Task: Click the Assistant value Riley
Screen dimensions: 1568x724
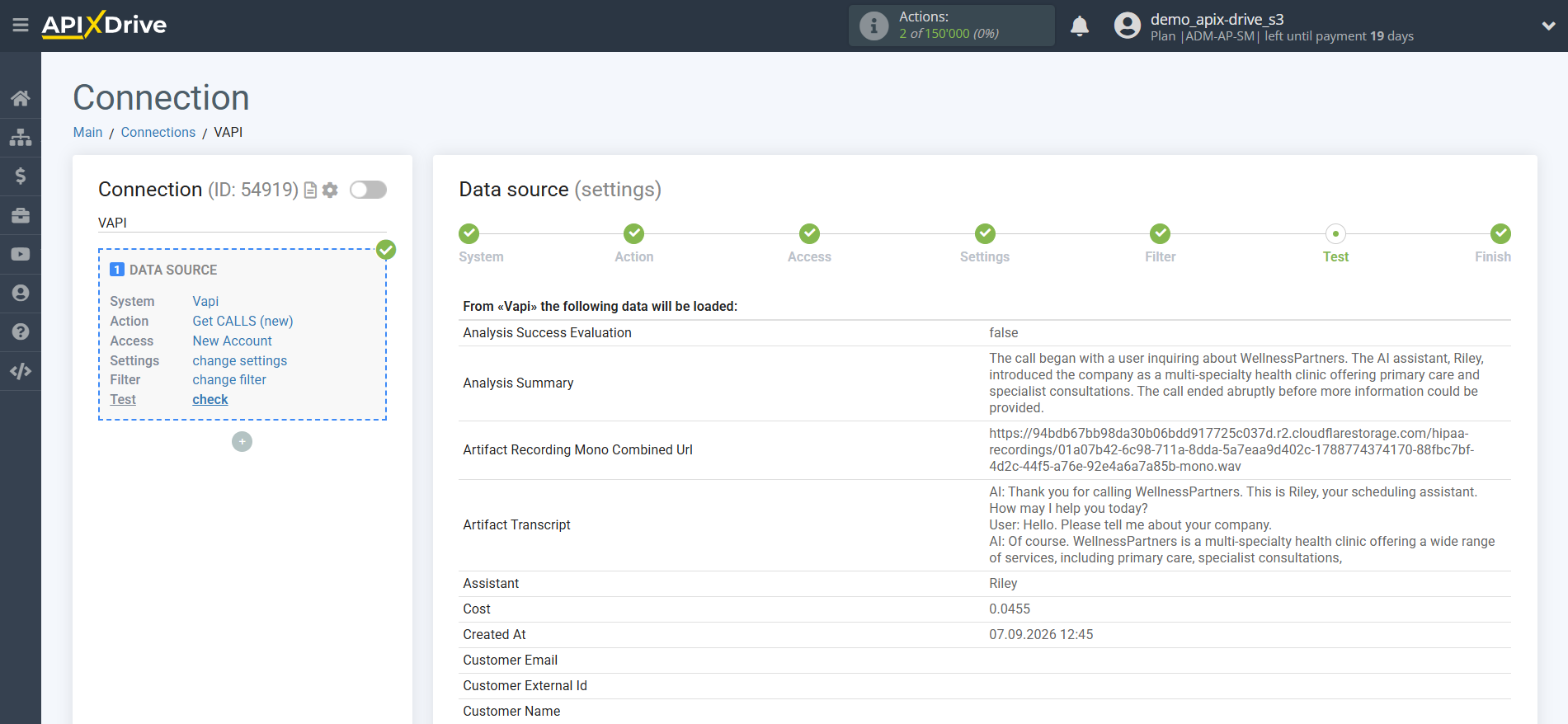Action: 1003,583
